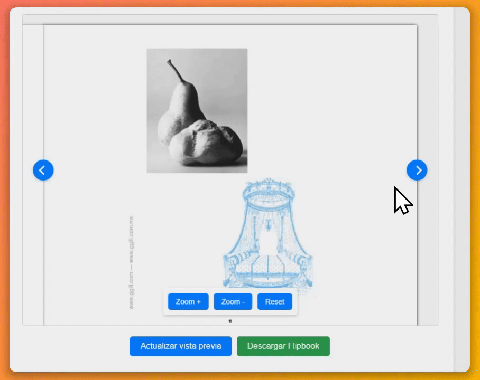
Task: Select the blue canopy bed illustration
Action: click(268, 233)
